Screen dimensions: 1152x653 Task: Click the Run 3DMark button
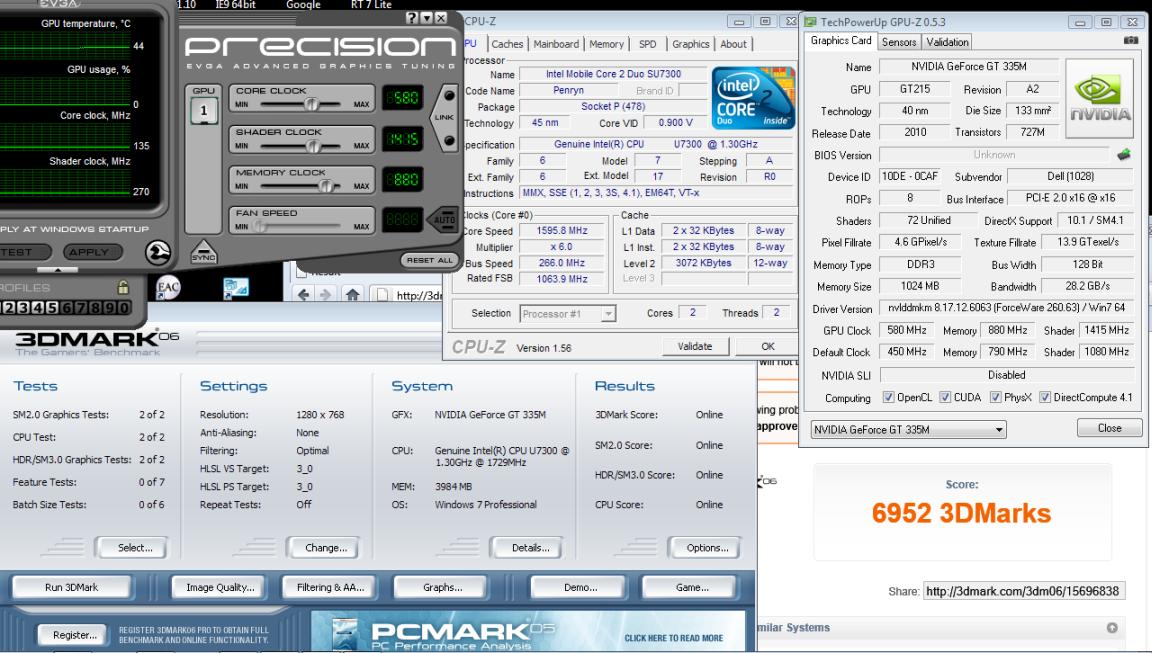[71, 587]
